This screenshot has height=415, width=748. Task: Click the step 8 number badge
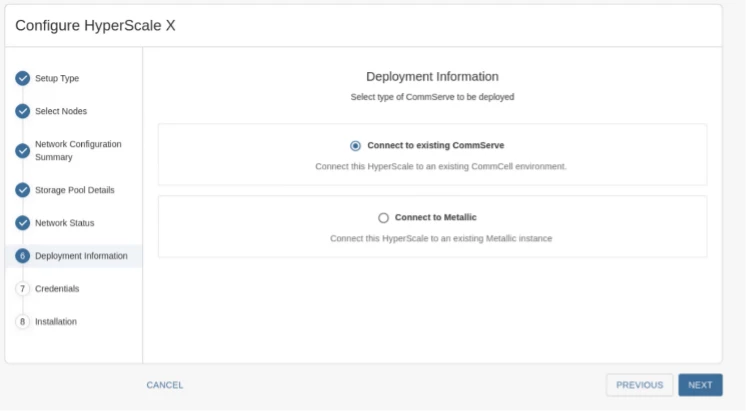pos(22,322)
